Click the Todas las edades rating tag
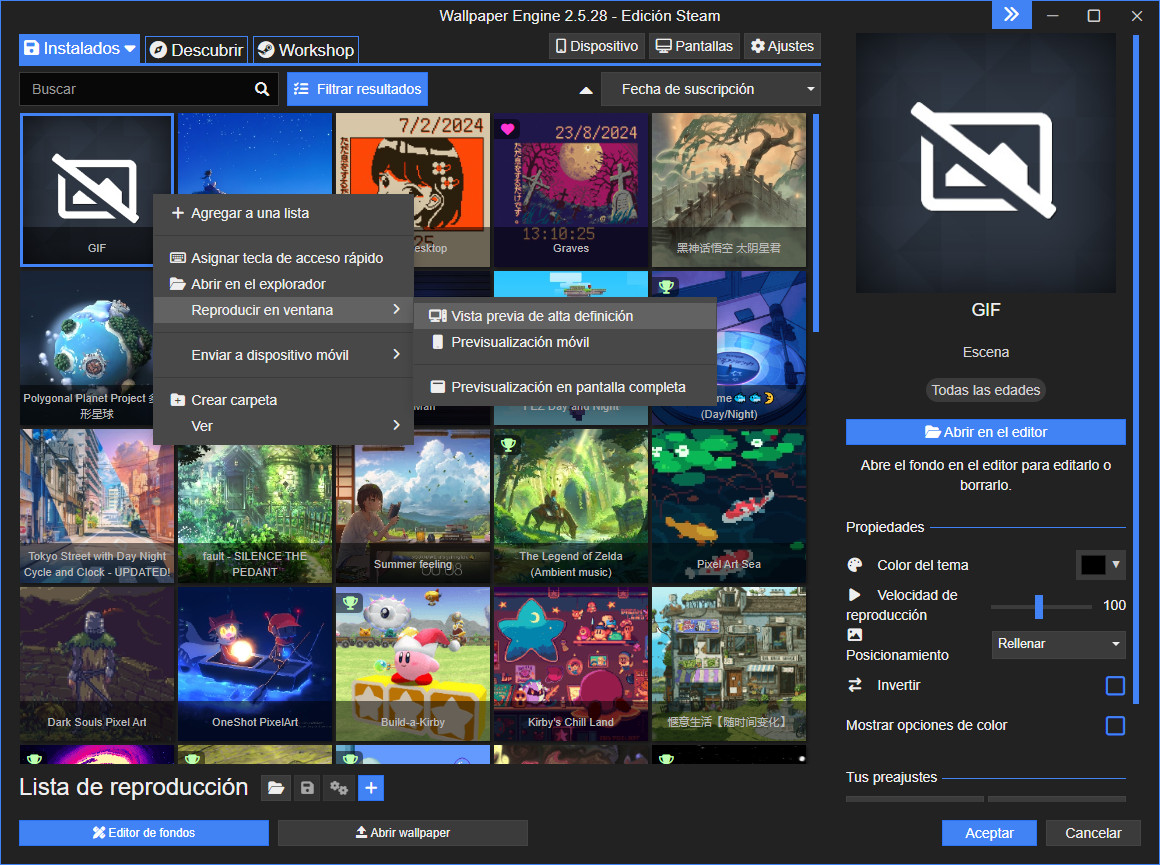 pyautogui.click(x=985, y=390)
